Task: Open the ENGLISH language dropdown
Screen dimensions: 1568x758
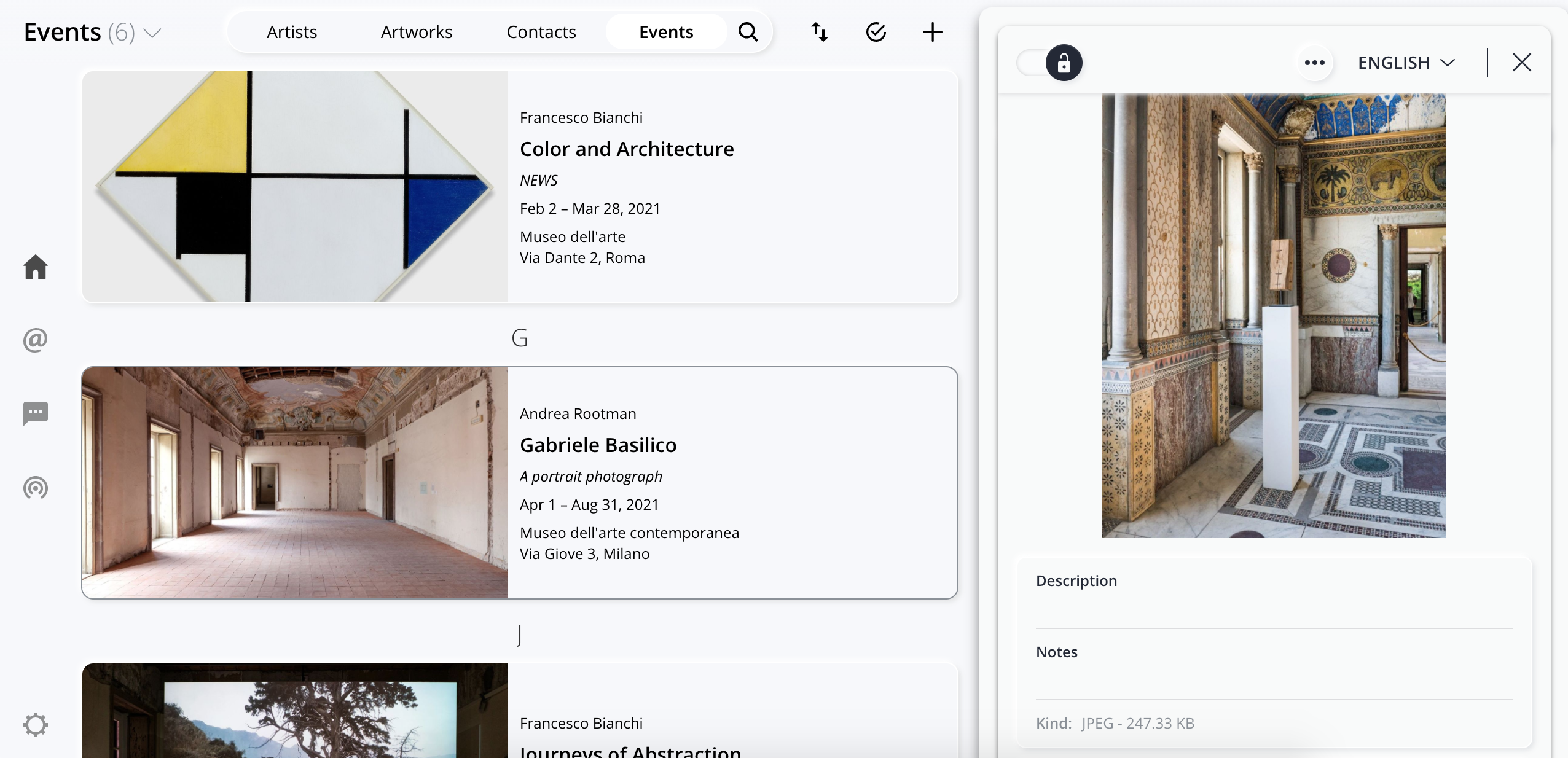Action: [x=1407, y=63]
